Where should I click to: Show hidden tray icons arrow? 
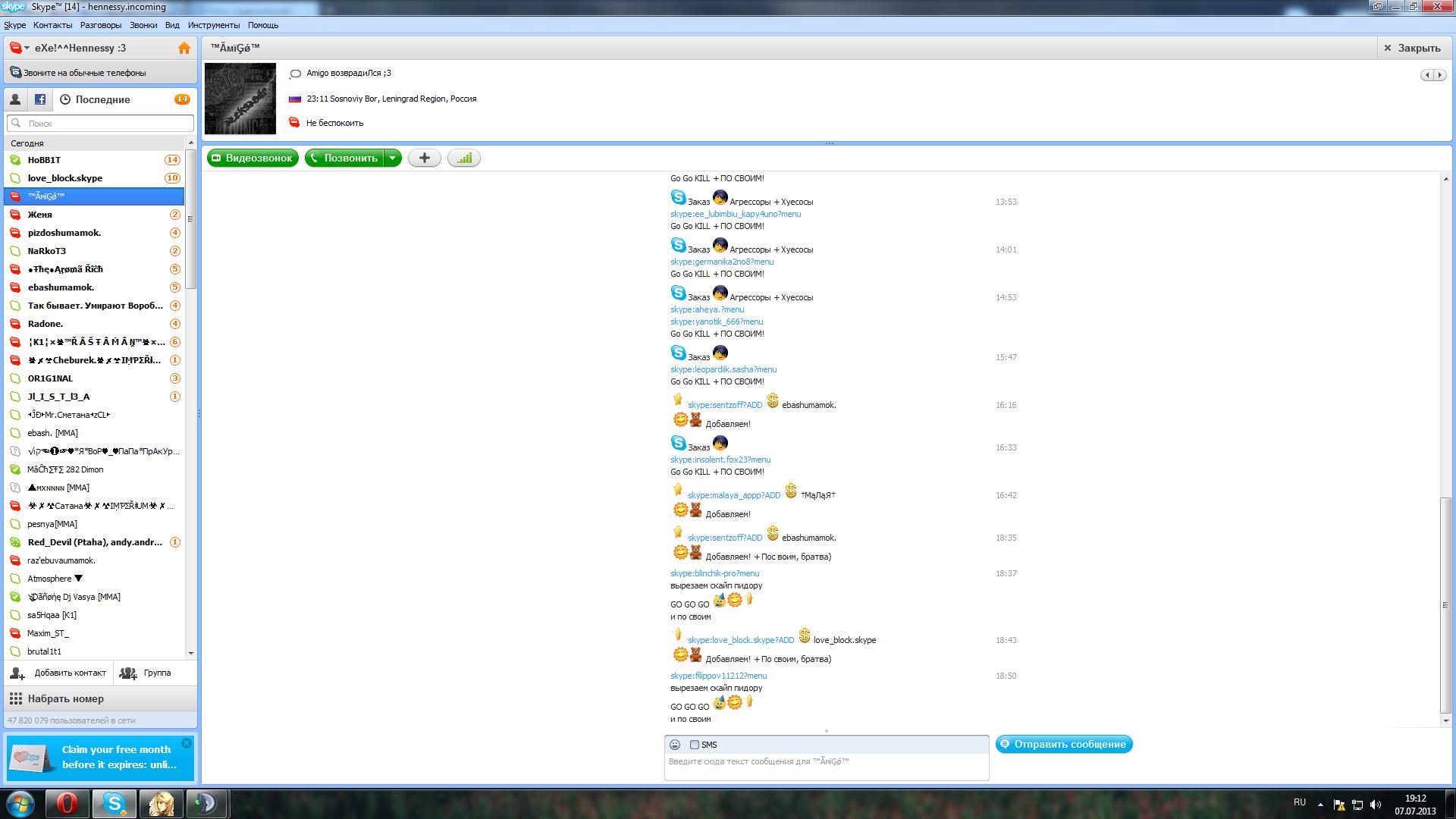coord(1320,805)
